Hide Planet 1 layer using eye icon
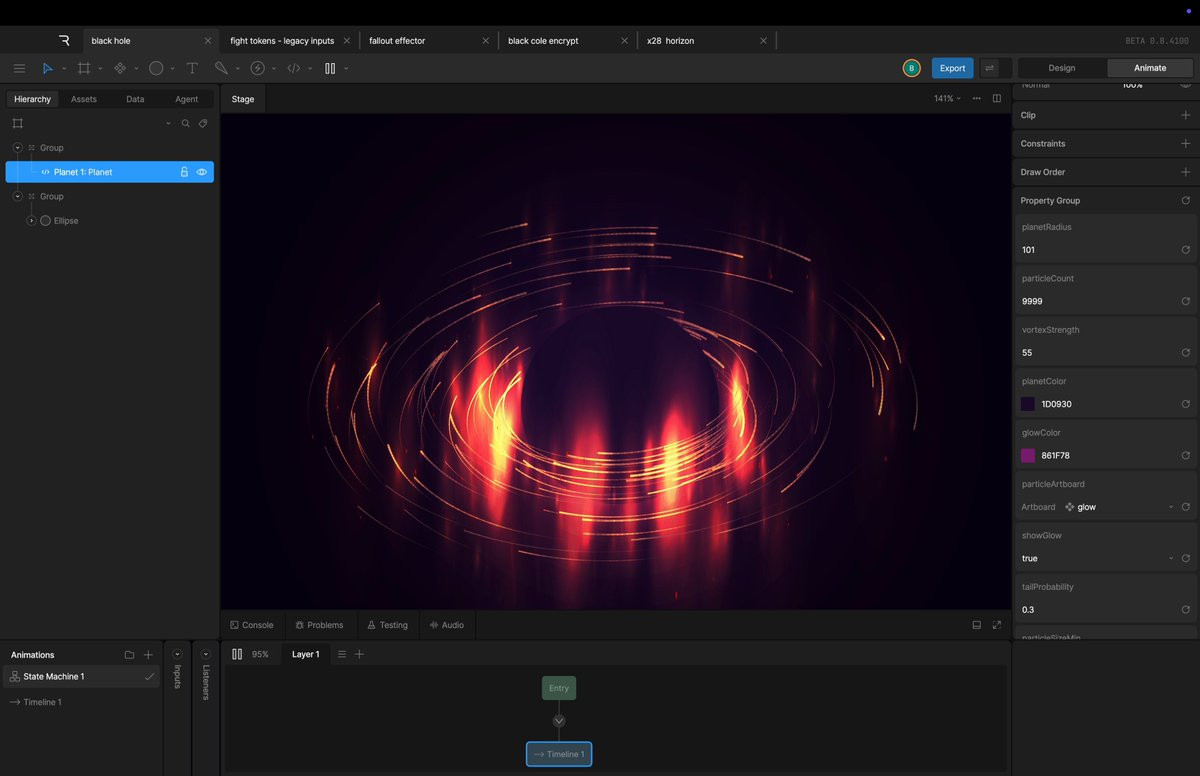The height and width of the screenshot is (776, 1200). tap(202, 172)
